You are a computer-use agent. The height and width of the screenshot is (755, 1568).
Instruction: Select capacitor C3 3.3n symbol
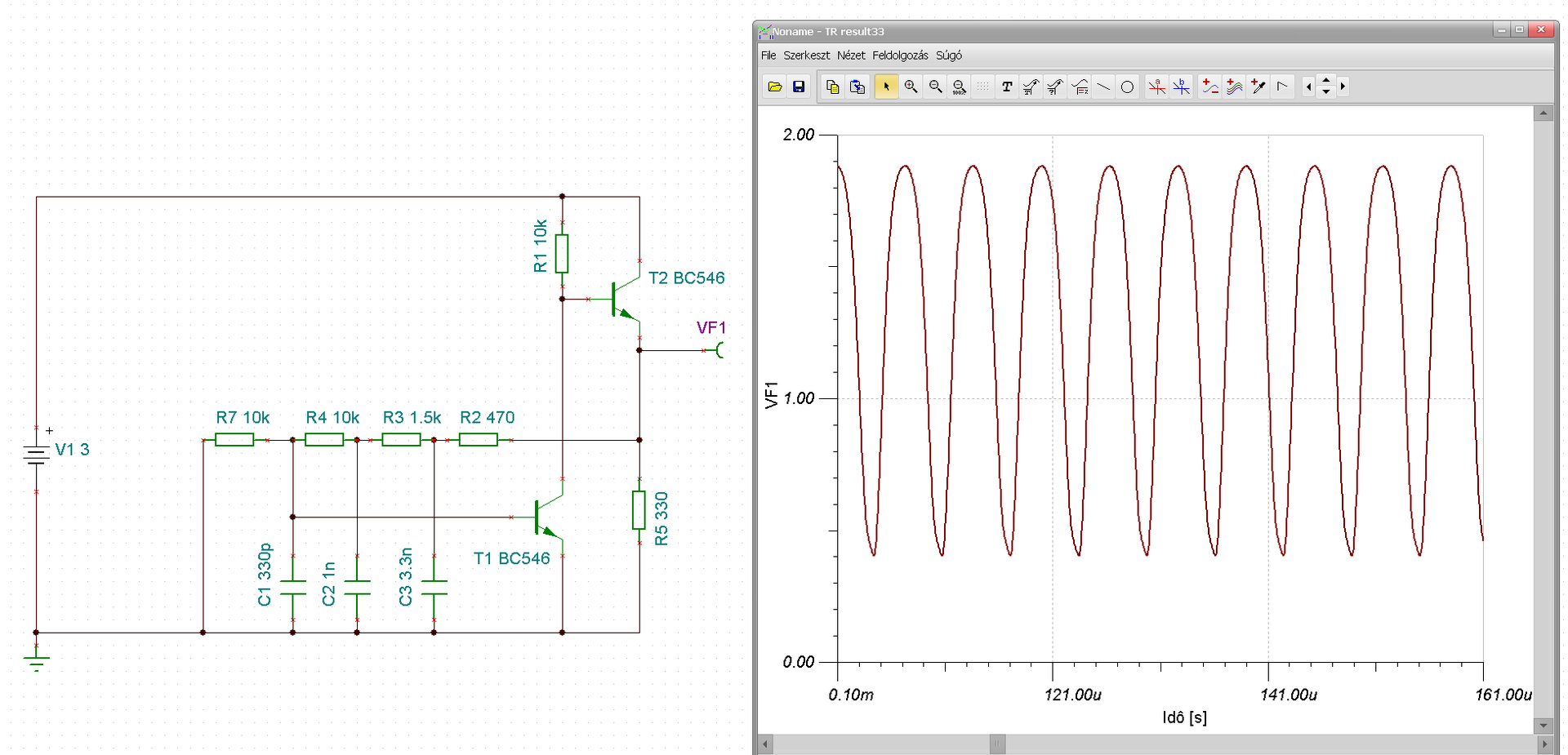coord(434,588)
